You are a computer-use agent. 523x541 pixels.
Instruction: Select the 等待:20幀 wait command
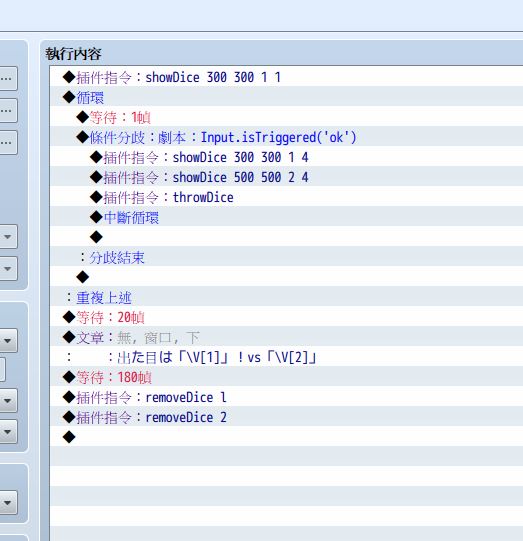[x=286, y=317]
